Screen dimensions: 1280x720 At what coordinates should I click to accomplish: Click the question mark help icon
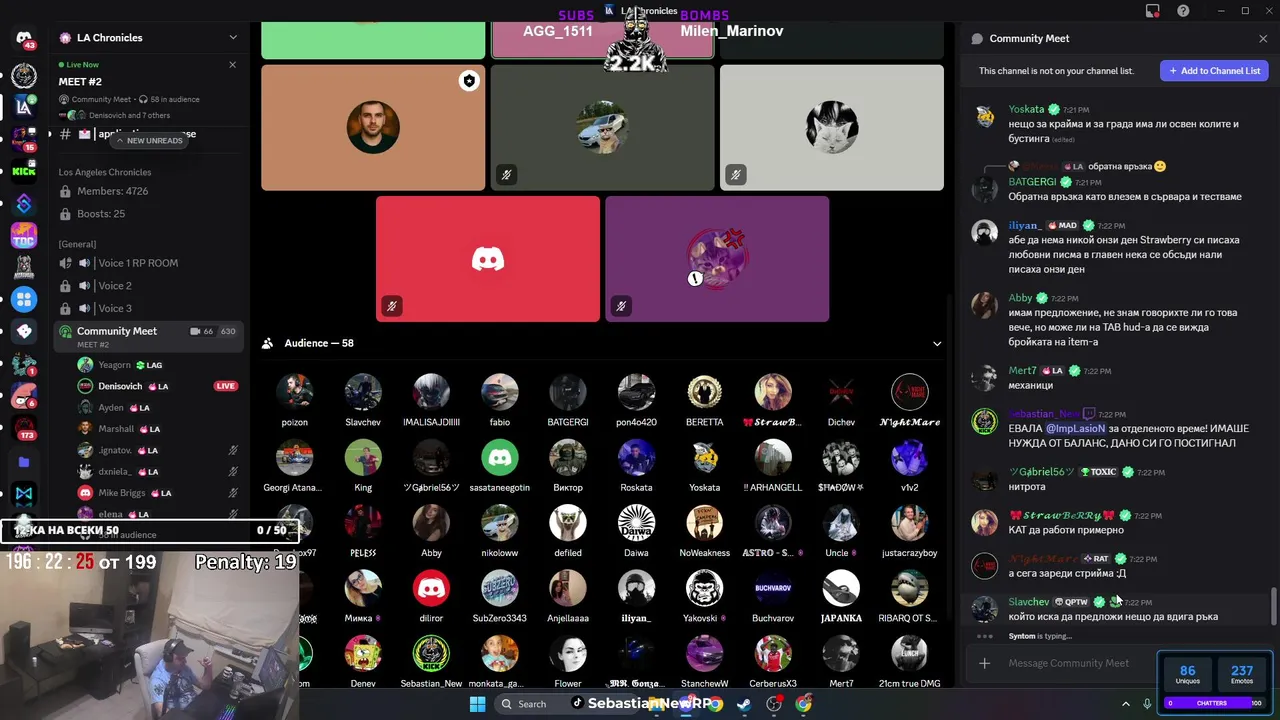click(1183, 11)
